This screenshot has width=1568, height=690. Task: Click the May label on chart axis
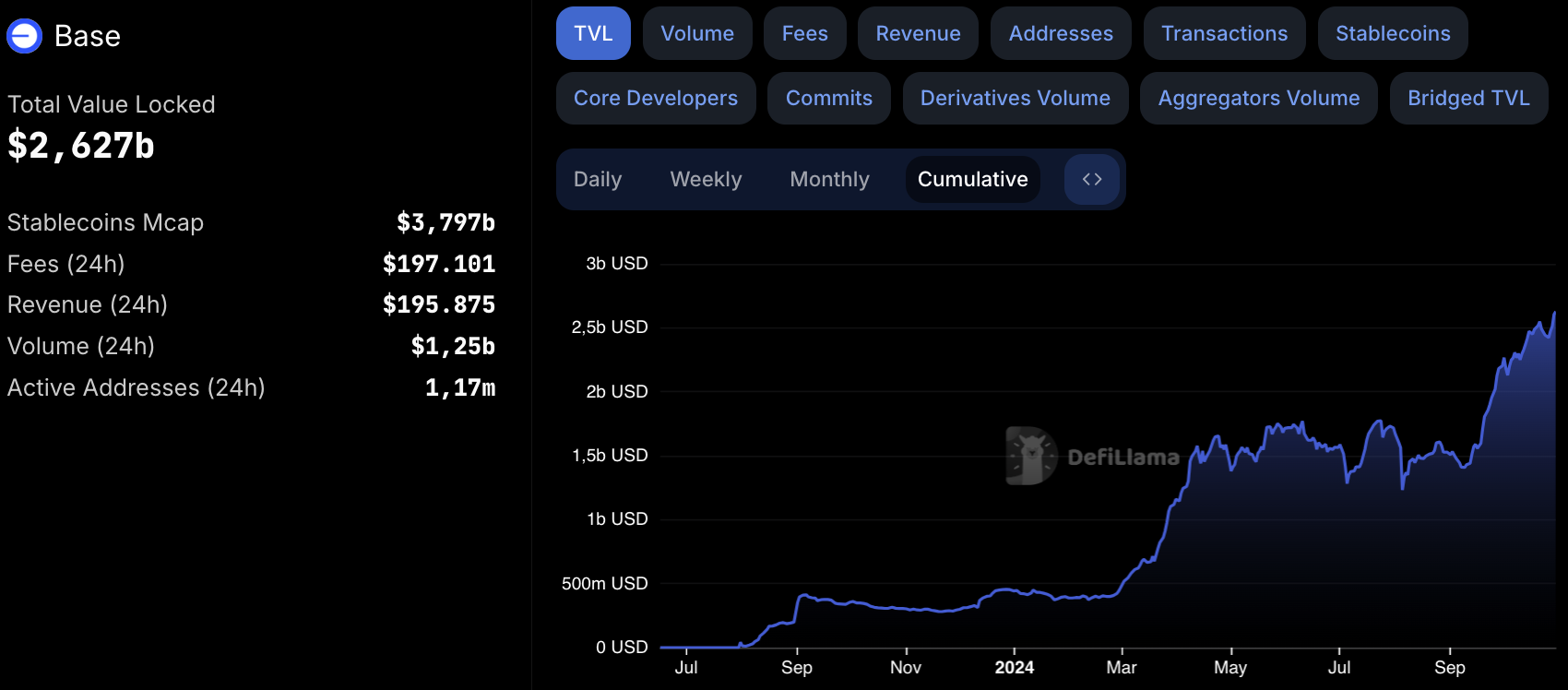tap(1230, 667)
